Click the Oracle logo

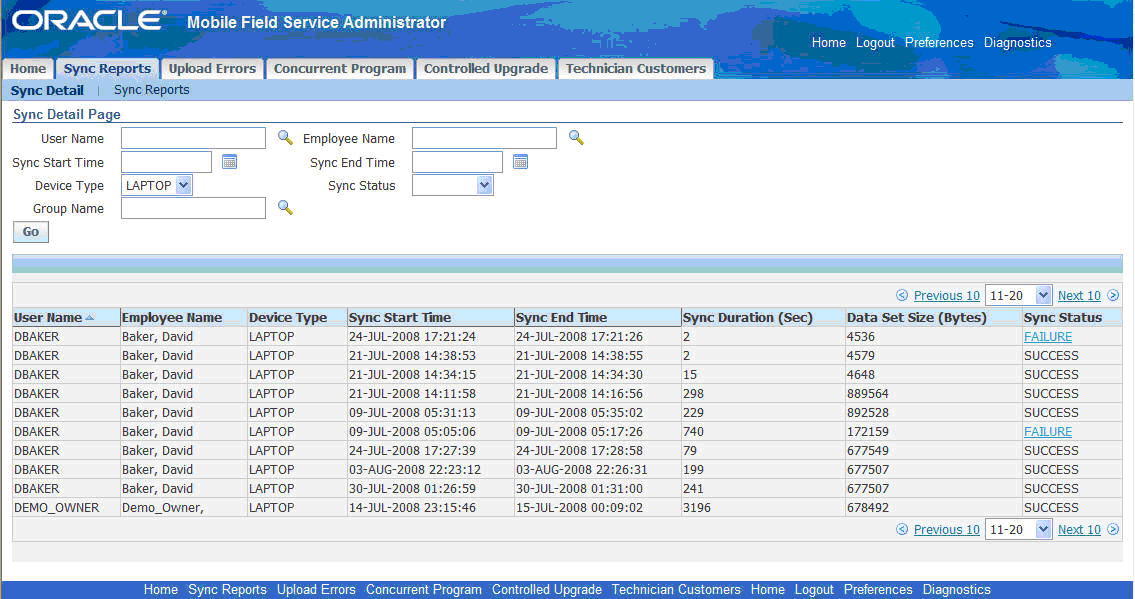point(89,20)
